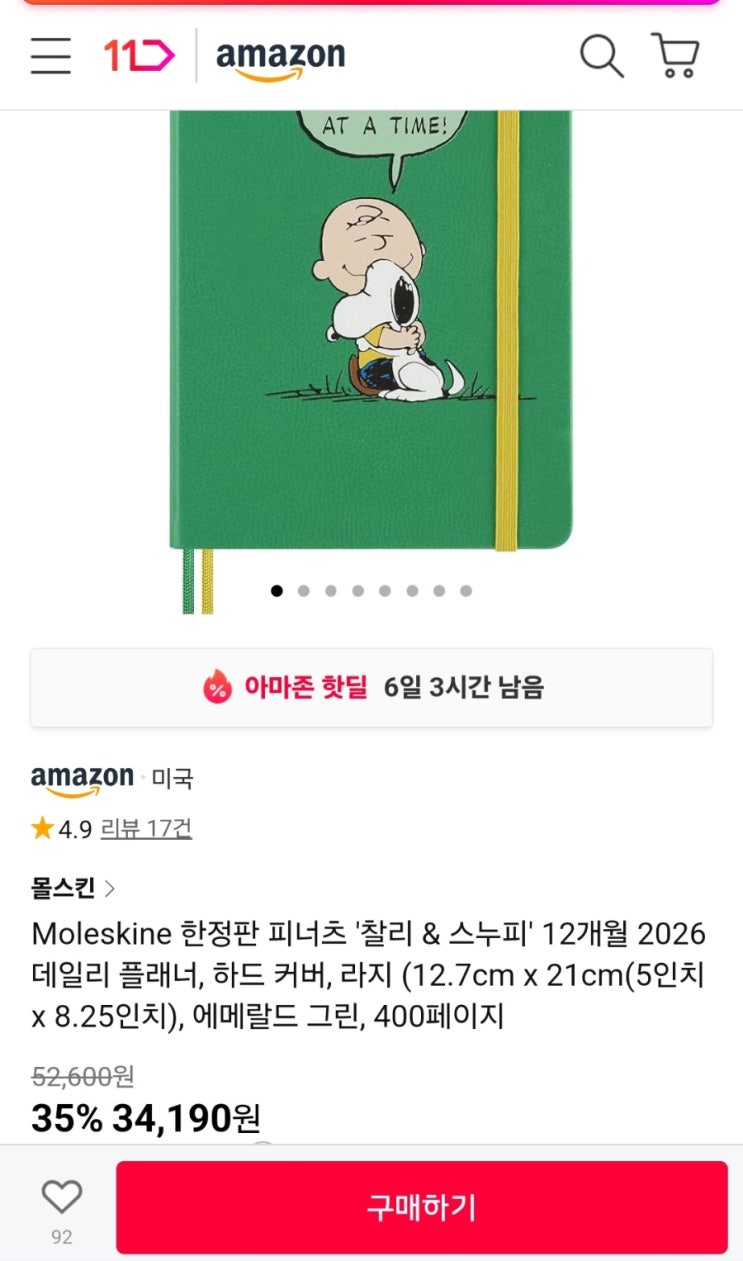This screenshot has width=743, height=1261.
Task: Open the hamburger menu
Action: [50, 56]
